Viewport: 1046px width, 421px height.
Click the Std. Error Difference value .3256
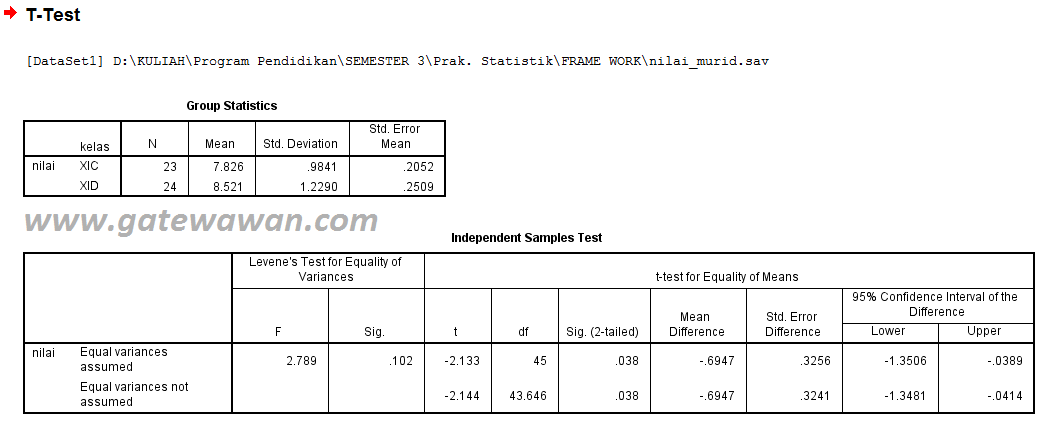pyautogui.click(x=815, y=361)
